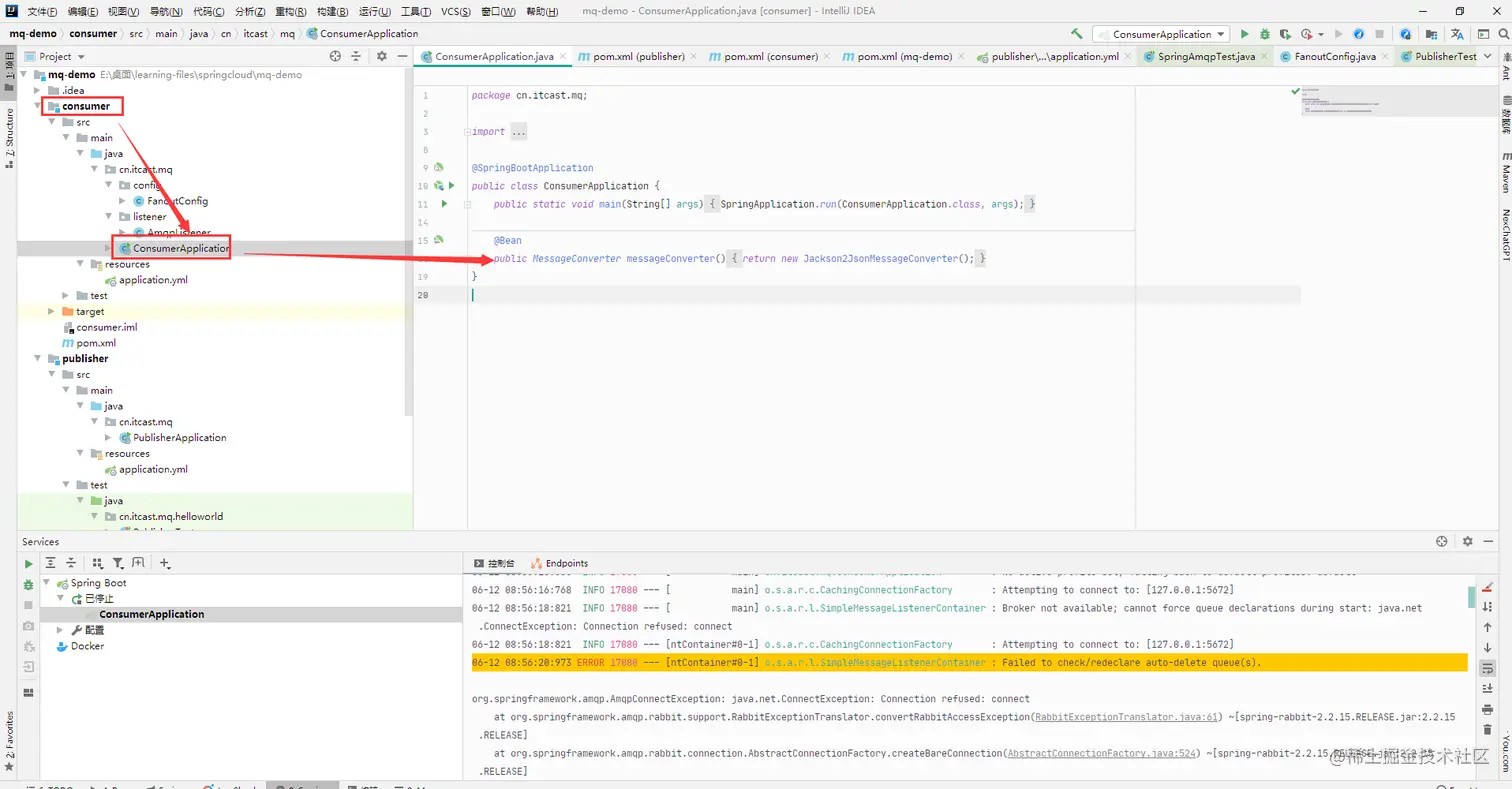
Task: Open the 重构(R) menu
Action: pos(291,11)
